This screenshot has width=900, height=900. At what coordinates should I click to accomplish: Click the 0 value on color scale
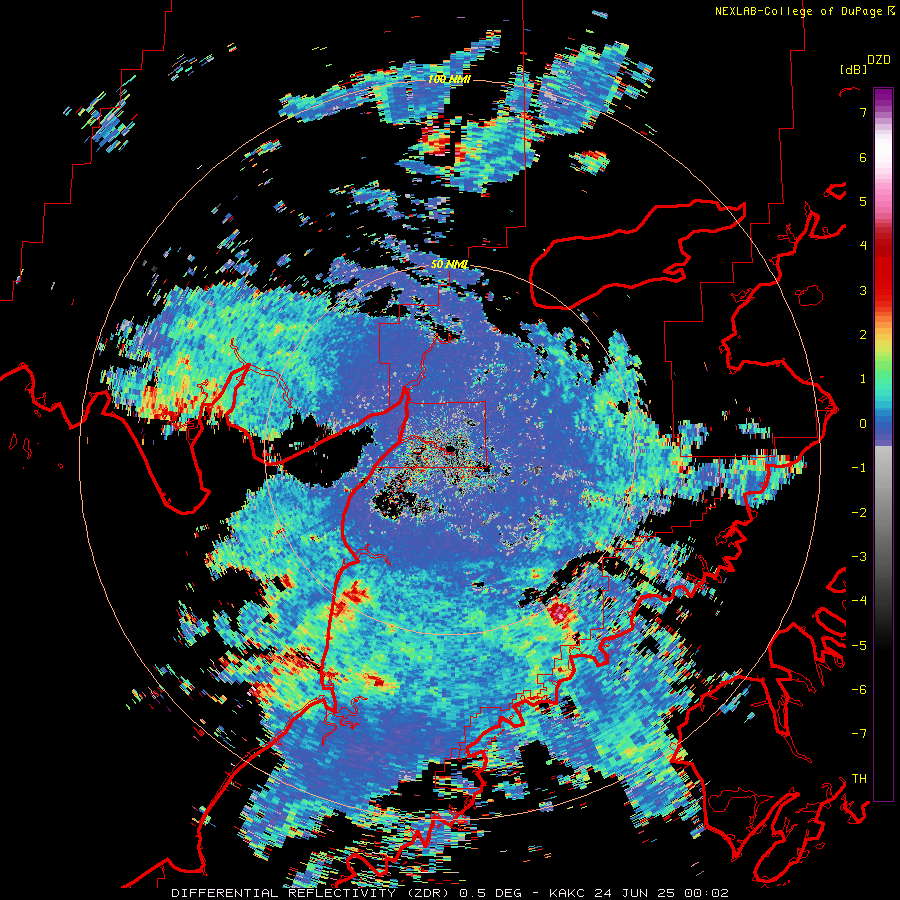point(863,424)
